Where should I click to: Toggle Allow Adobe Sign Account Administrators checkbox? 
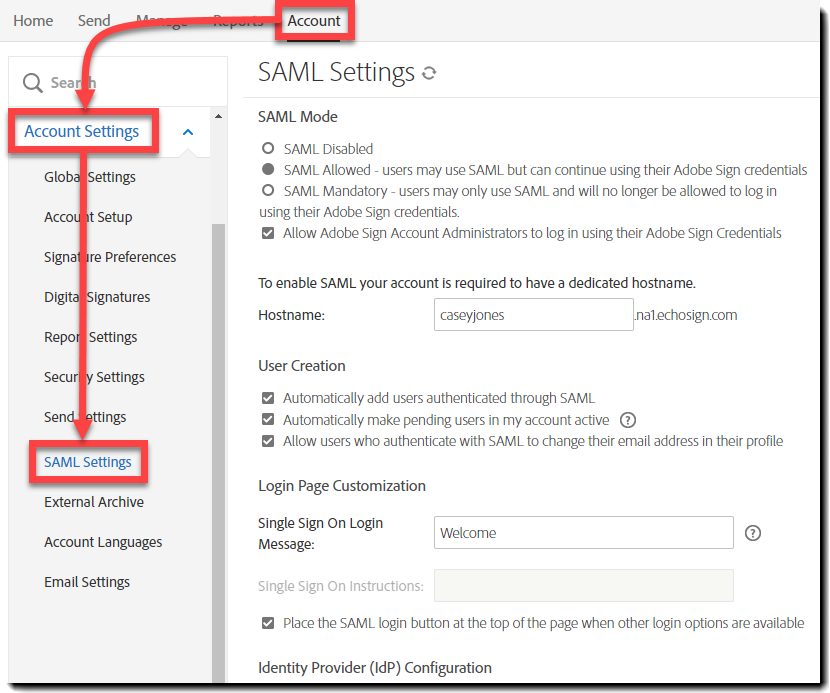point(268,233)
